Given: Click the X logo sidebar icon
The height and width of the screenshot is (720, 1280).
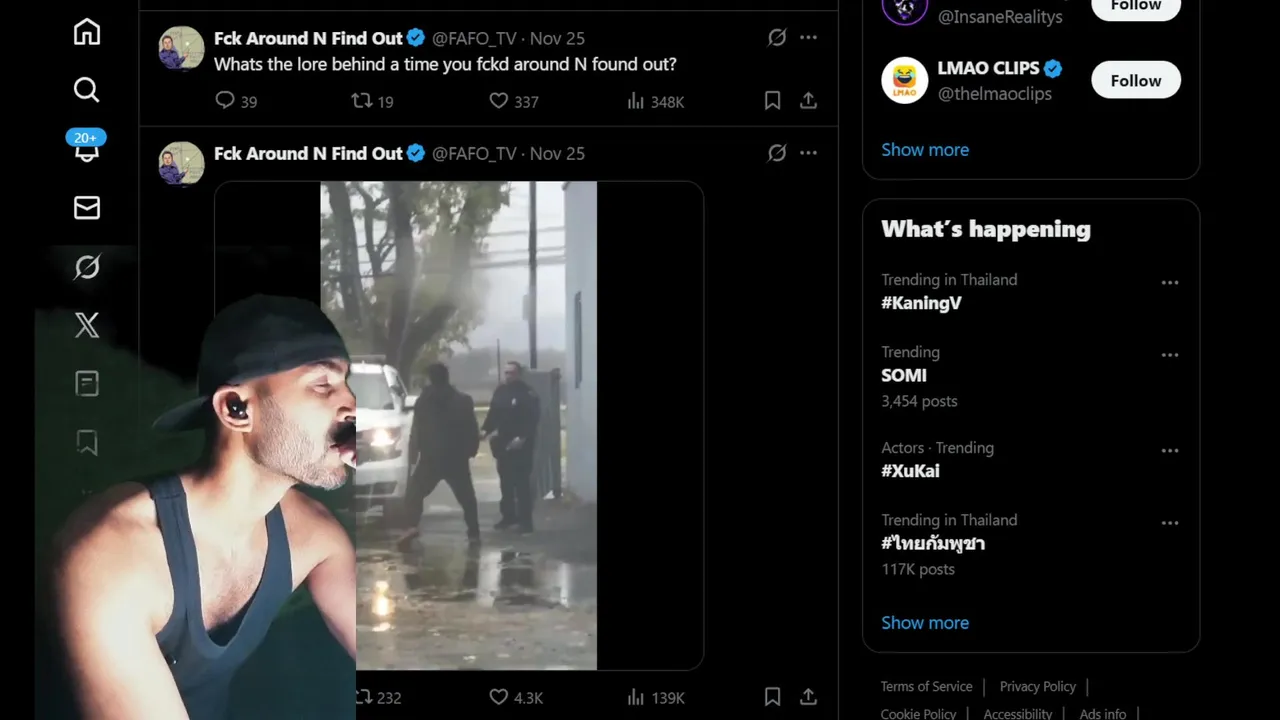Looking at the screenshot, I should click(x=87, y=325).
